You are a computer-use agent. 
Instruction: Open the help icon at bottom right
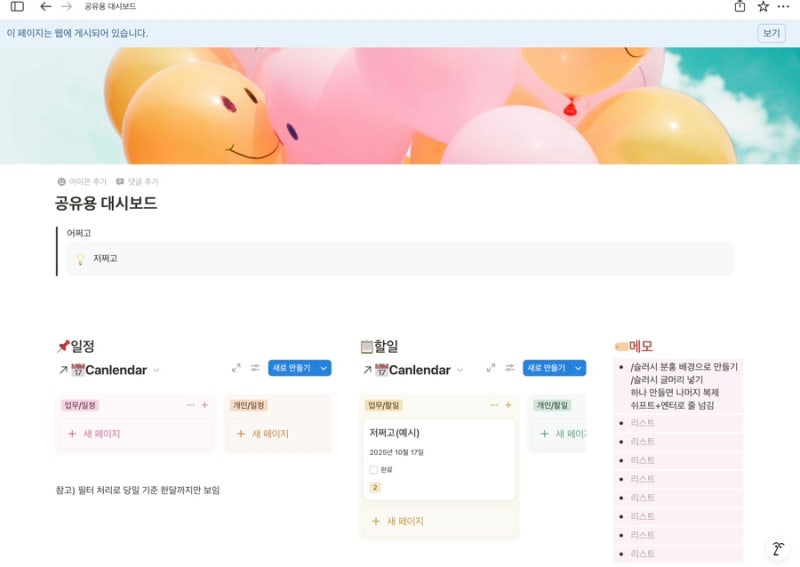(x=778, y=549)
